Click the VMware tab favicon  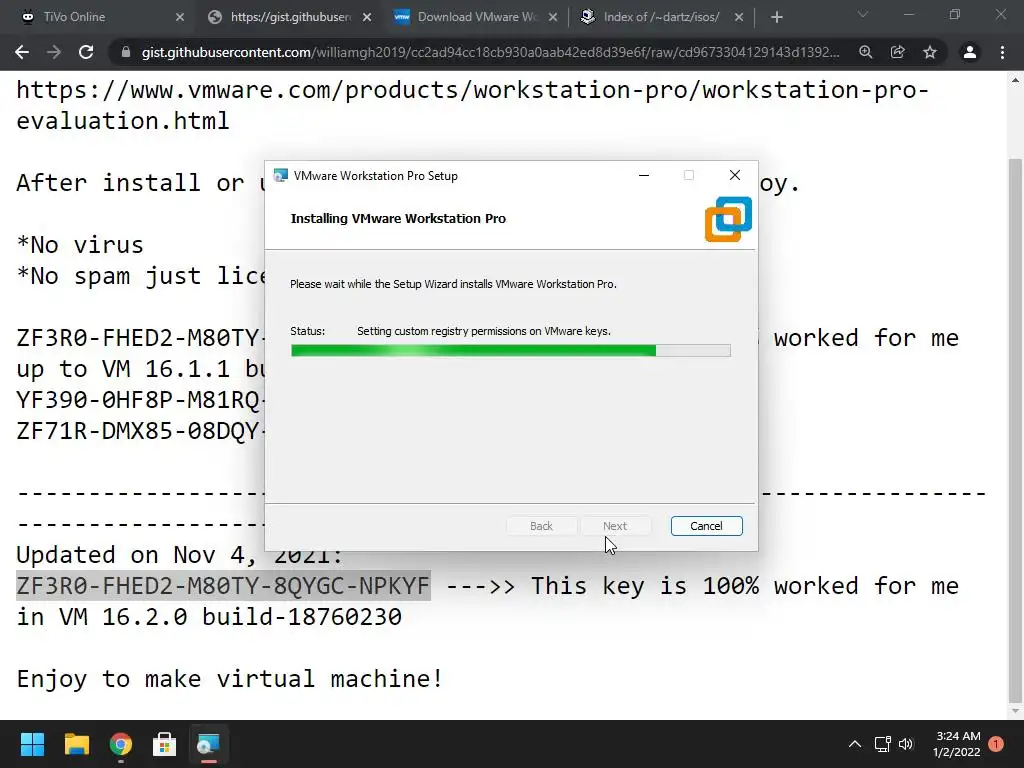pyautogui.click(x=402, y=17)
